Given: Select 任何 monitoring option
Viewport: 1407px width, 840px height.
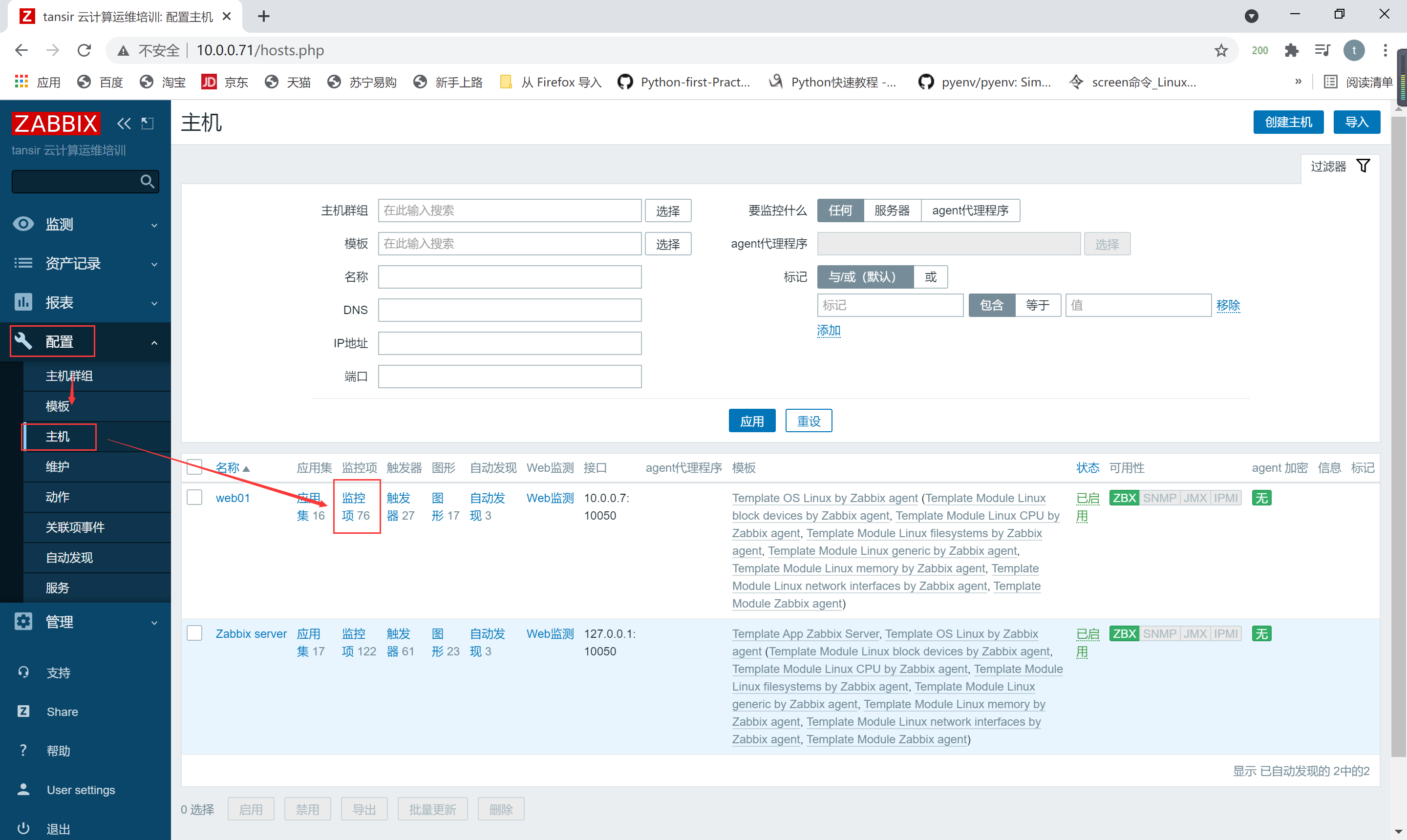Looking at the screenshot, I should tap(840, 210).
